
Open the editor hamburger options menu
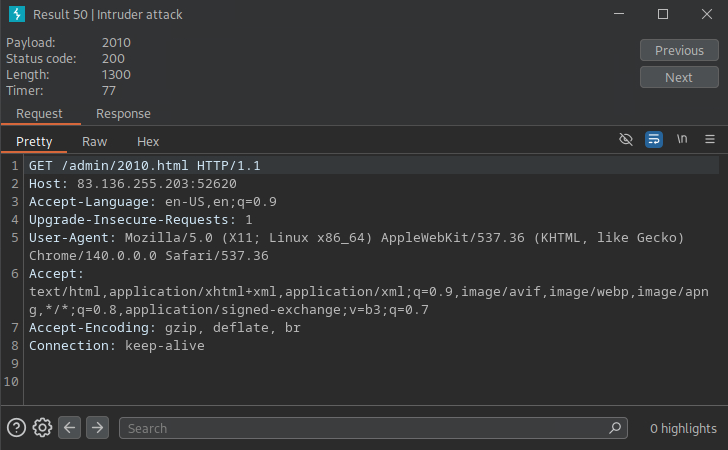710,140
